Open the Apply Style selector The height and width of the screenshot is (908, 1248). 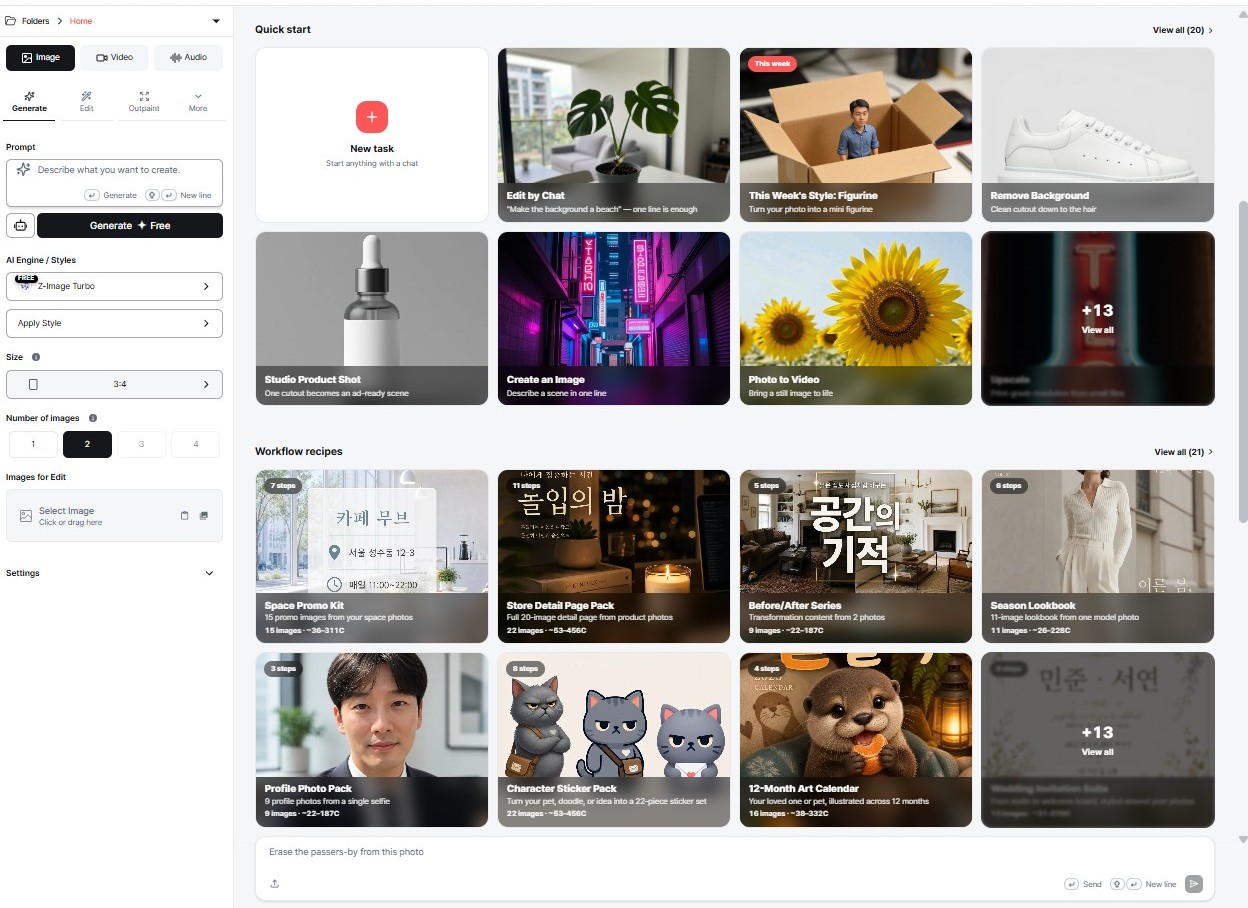tap(114, 323)
